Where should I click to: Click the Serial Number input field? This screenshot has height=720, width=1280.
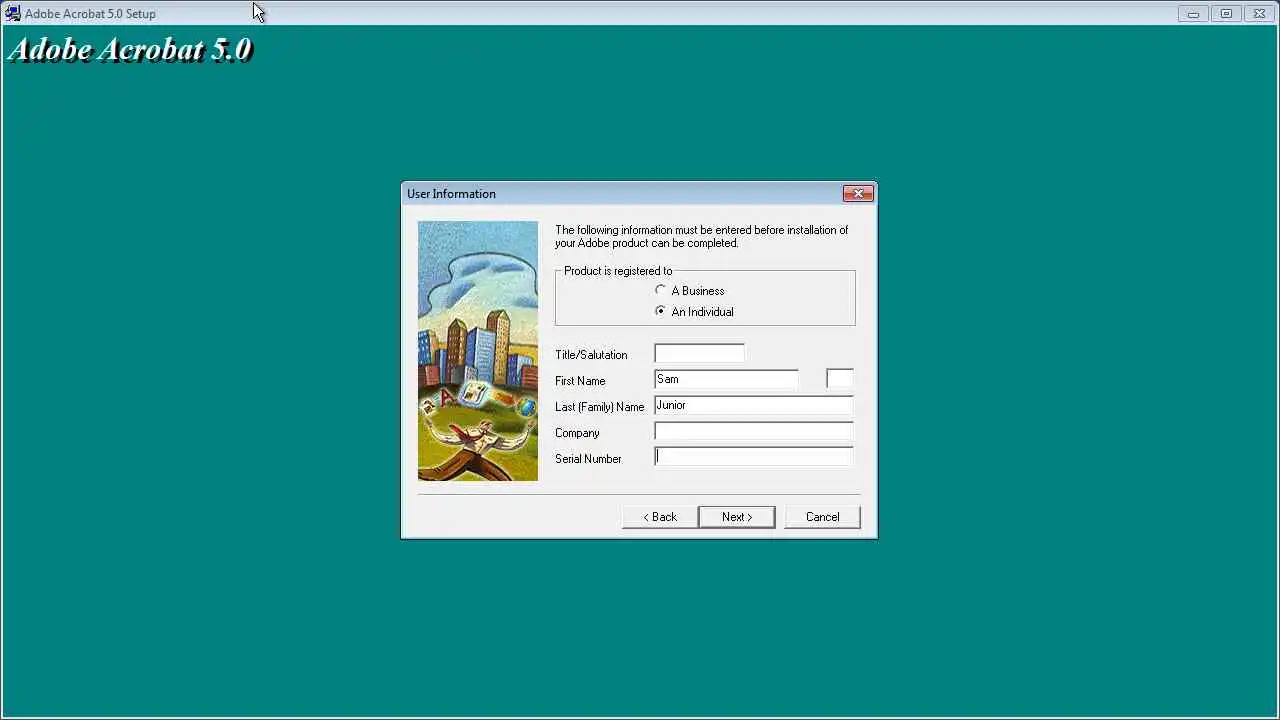tap(754, 457)
